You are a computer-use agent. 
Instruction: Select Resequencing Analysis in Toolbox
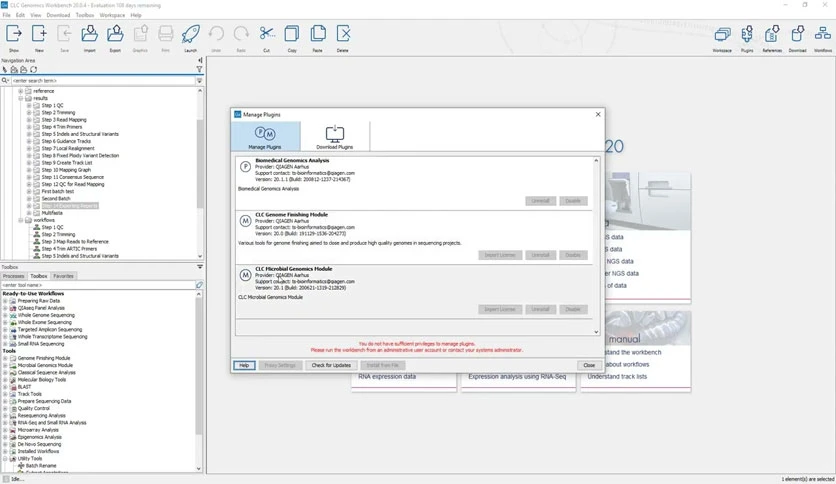point(41,415)
